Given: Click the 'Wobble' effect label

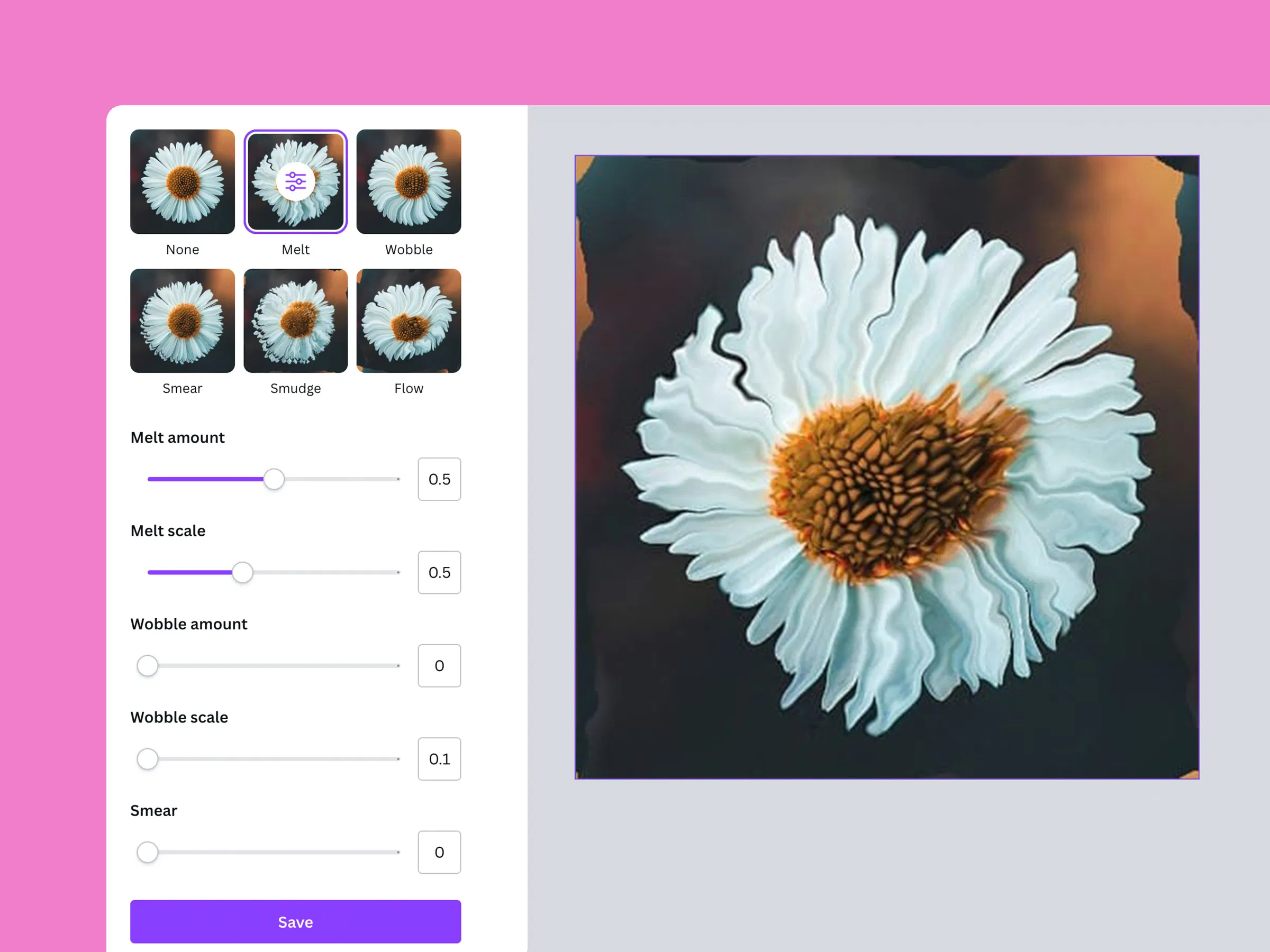Looking at the screenshot, I should coord(409,250).
